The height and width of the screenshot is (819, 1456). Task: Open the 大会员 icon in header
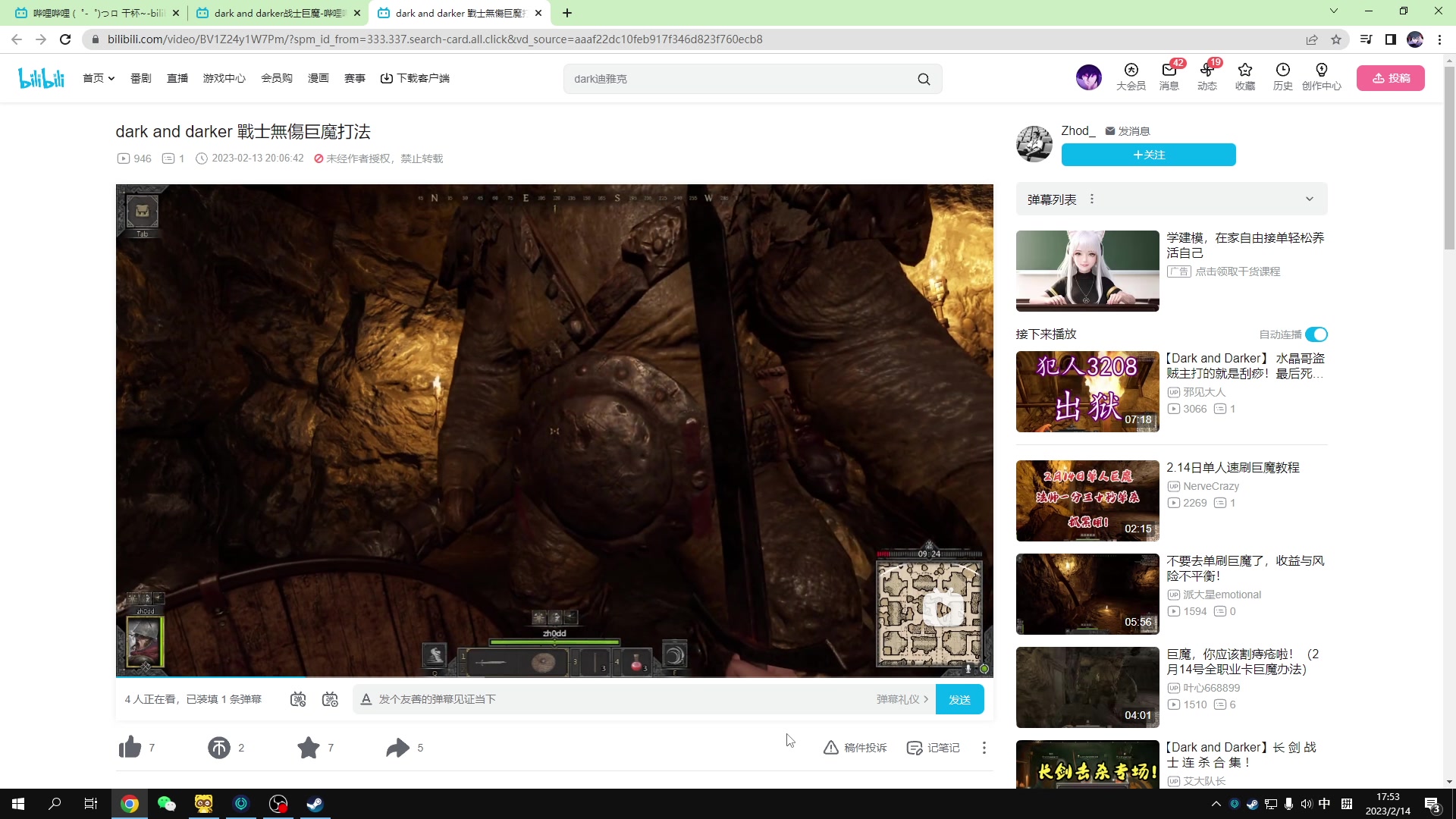tap(1131, 77)
